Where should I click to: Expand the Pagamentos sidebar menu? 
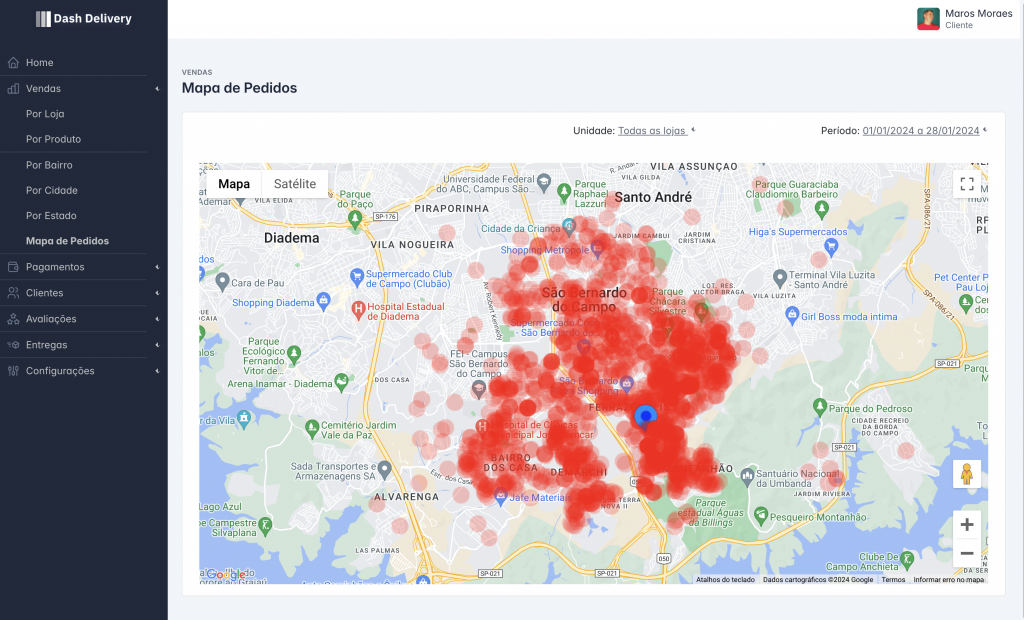coord(83,267)
